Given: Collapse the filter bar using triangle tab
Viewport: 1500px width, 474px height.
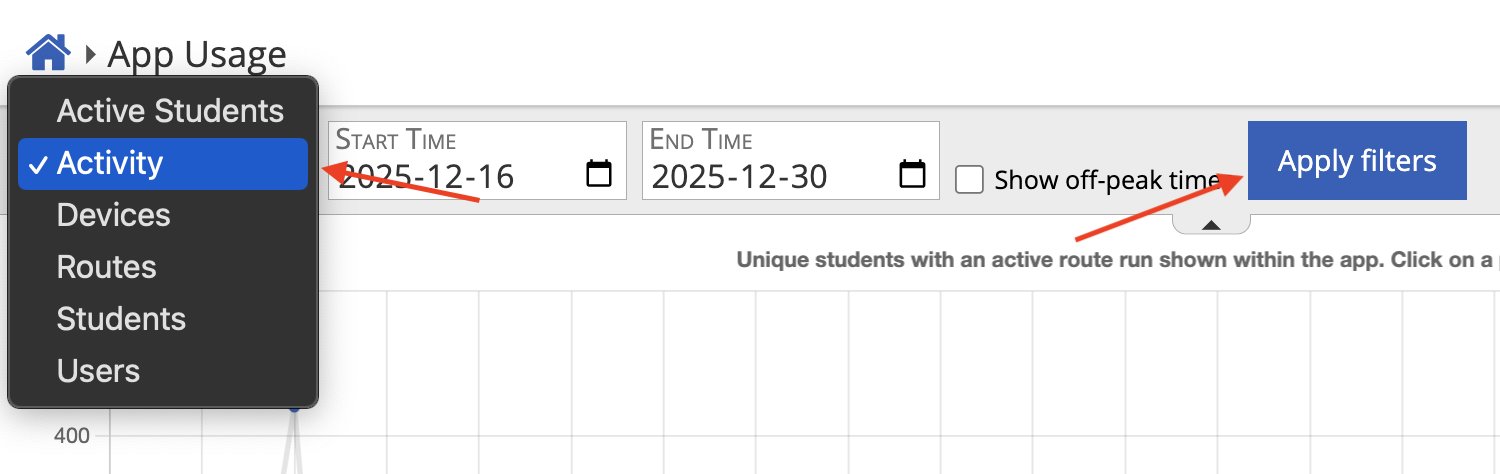Looking at the screenshot, I should point(1211,225).
